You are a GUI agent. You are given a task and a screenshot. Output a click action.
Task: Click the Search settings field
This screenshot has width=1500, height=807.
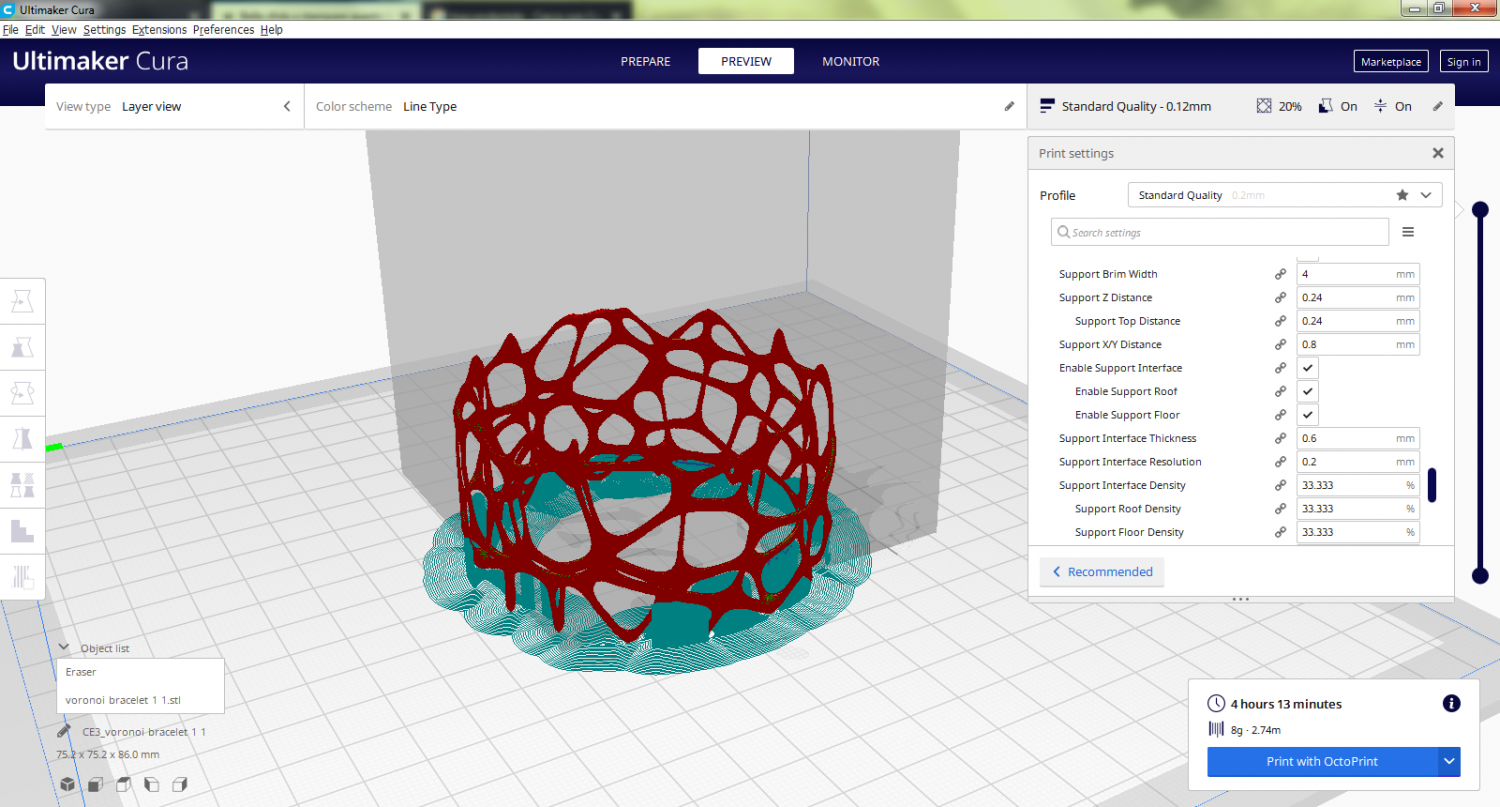click(1220, 232)
